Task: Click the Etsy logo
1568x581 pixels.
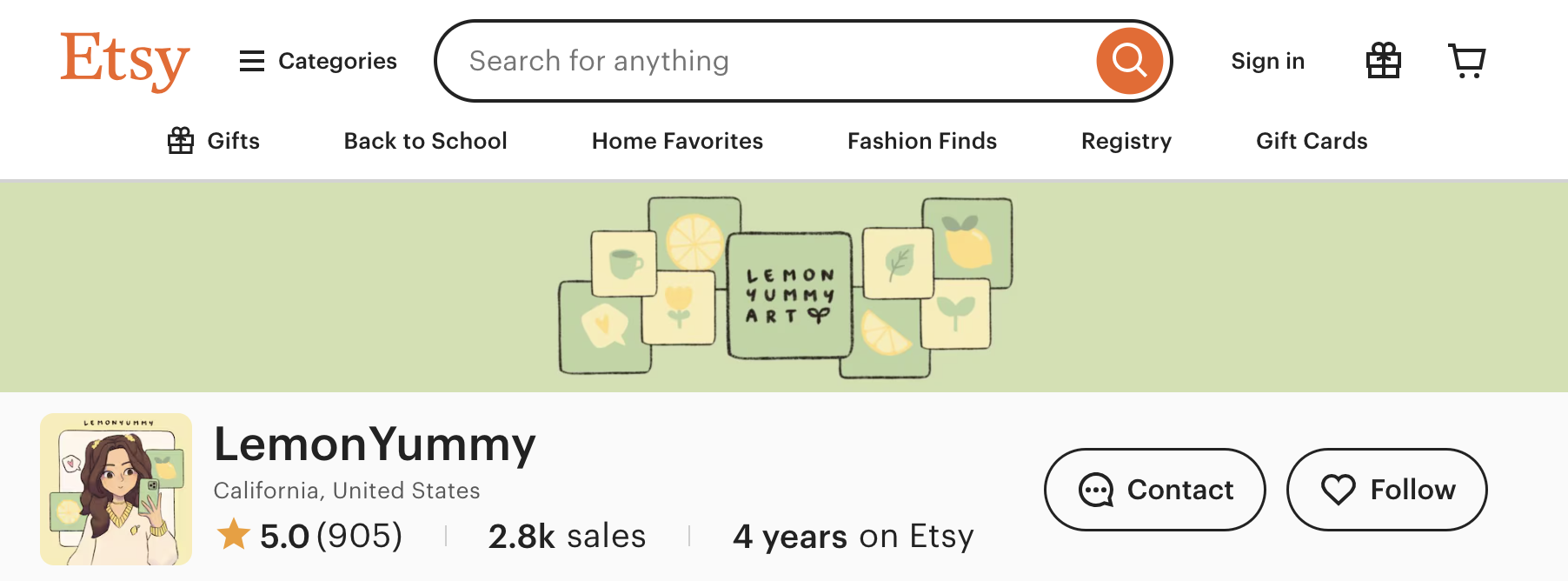Action: pyautogui.click(x=123, y=59)
